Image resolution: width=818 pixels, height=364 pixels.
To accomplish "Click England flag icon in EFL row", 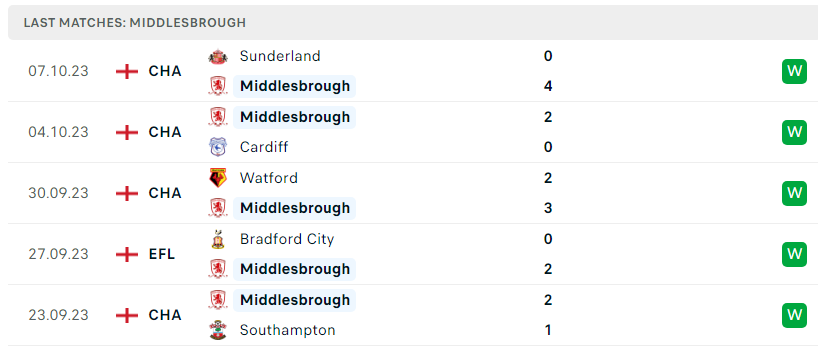I will (x=127, y=254).
